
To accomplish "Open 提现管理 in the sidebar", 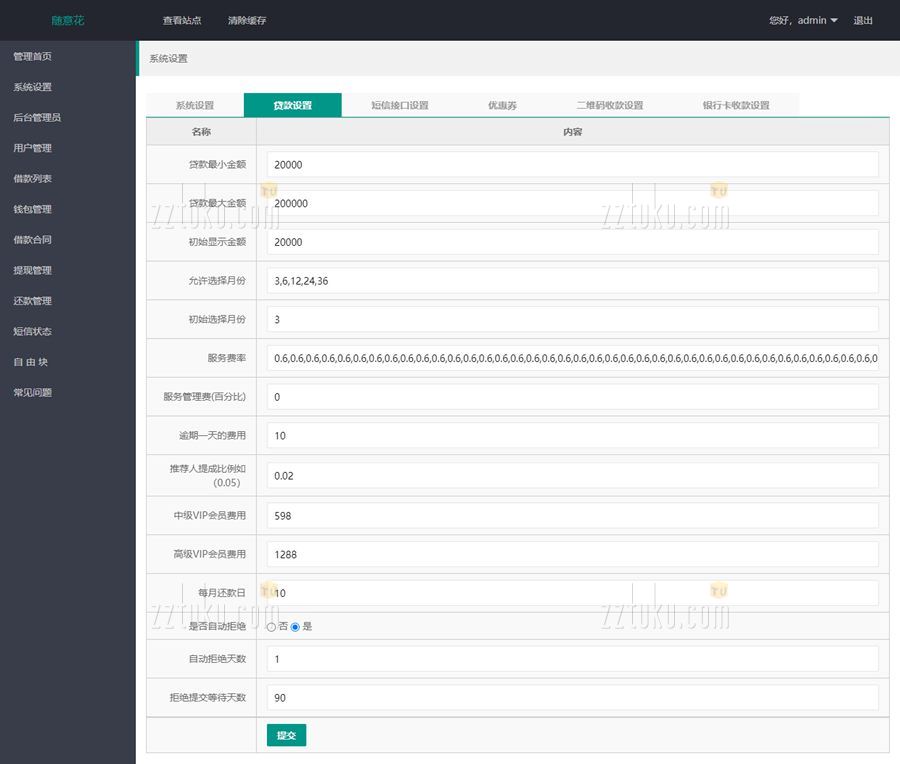I will coord(32,270).
